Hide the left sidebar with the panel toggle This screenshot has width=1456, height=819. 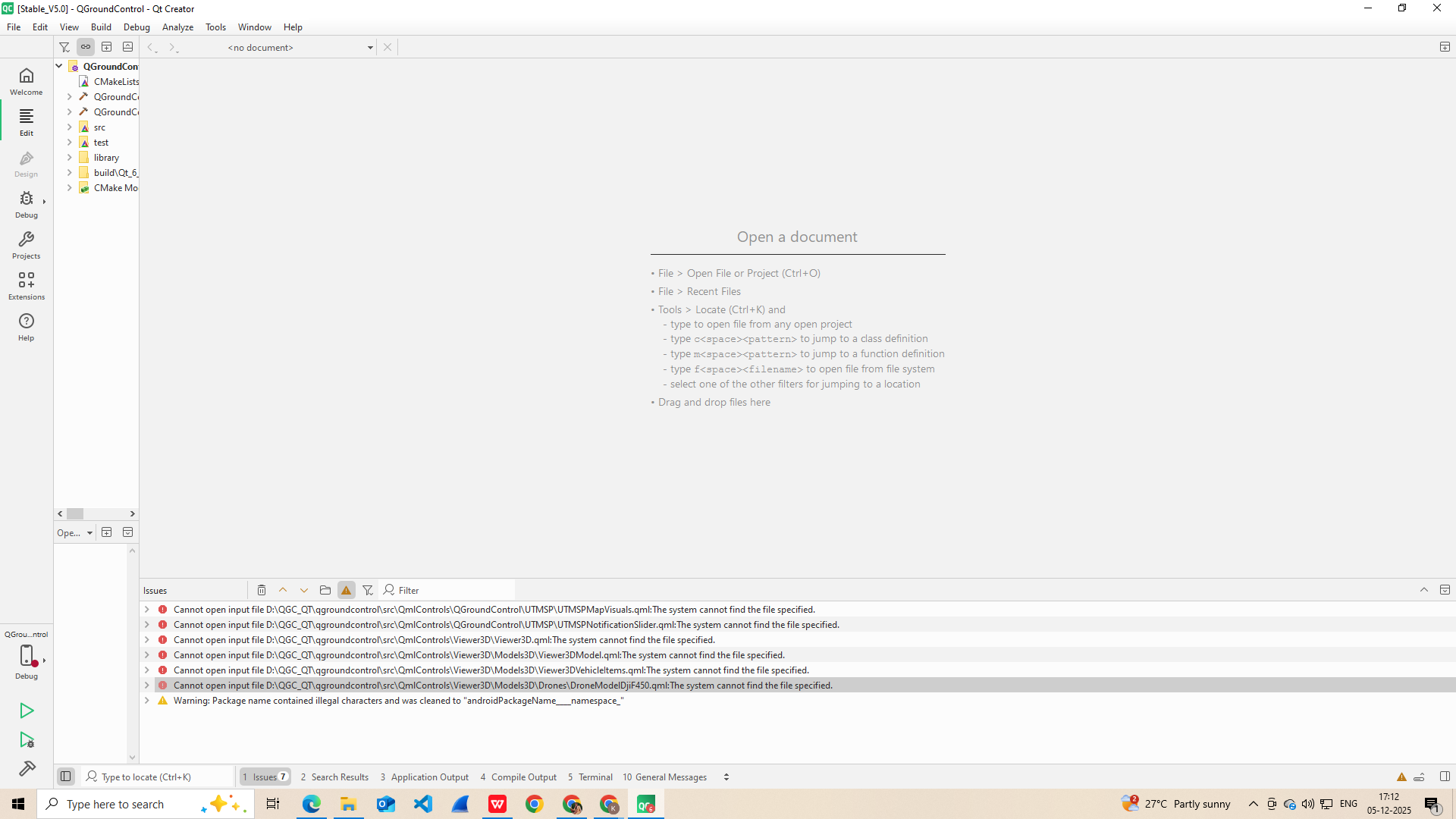click(x=65, y=776)
